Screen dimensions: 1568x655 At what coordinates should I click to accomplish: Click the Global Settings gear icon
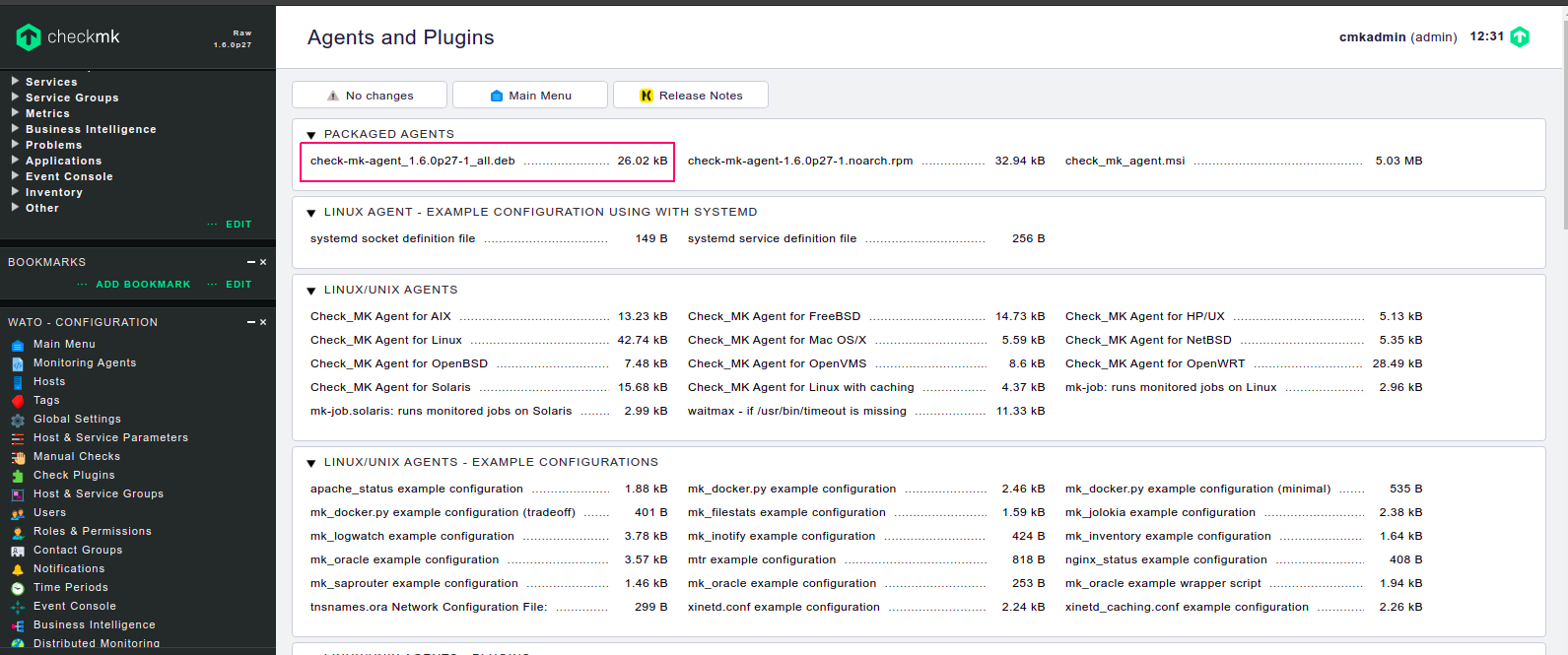tap(18, 420)
